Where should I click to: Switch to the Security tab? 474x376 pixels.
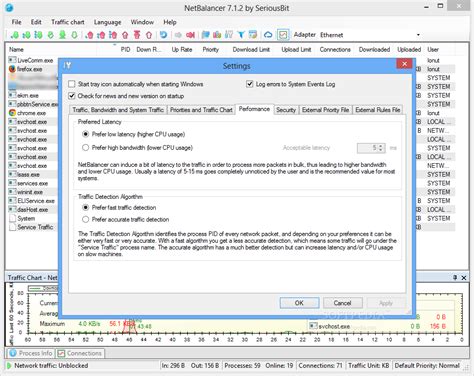tap(286, 110)
